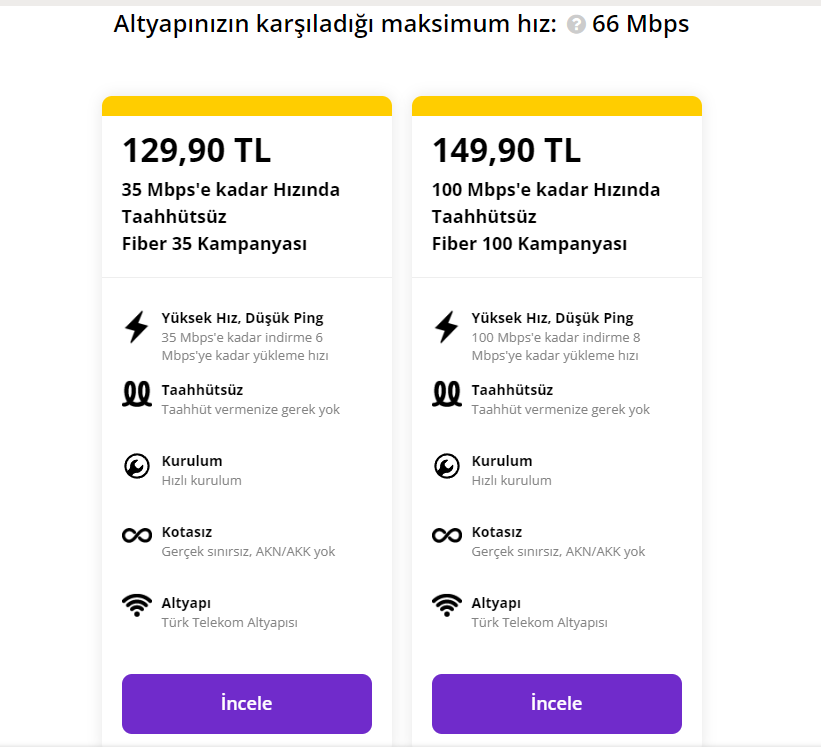The height and width of the screenshot is (747, 821).
Task: Click the help icon beside maximum speed
Action: click(576, 25)
